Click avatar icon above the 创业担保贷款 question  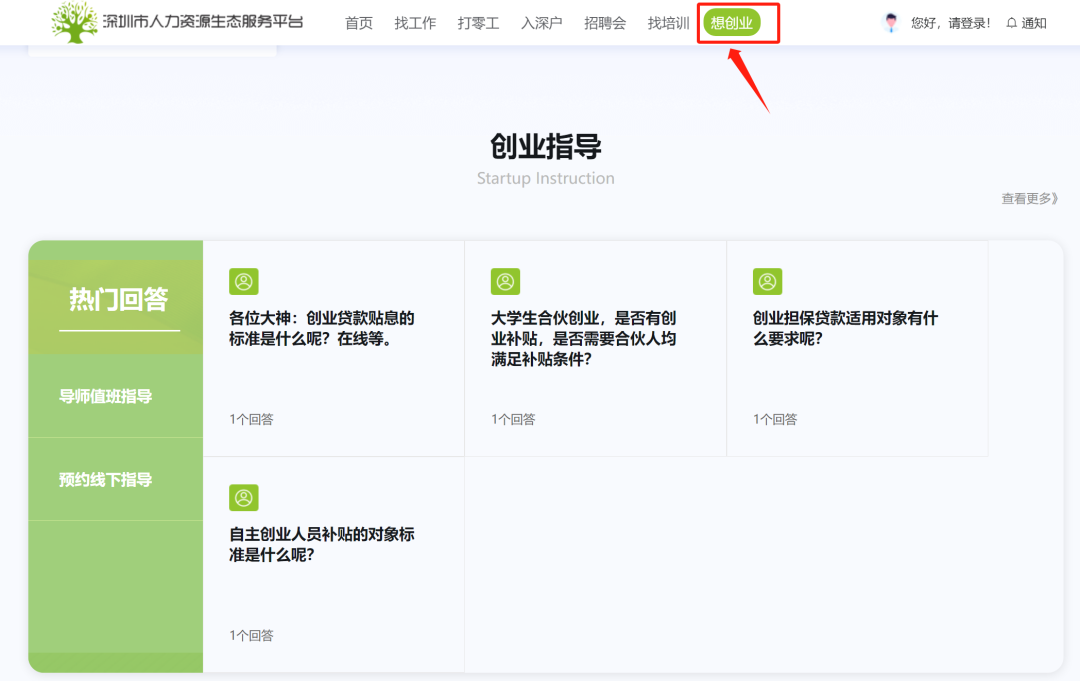click(x=767, y=282)
